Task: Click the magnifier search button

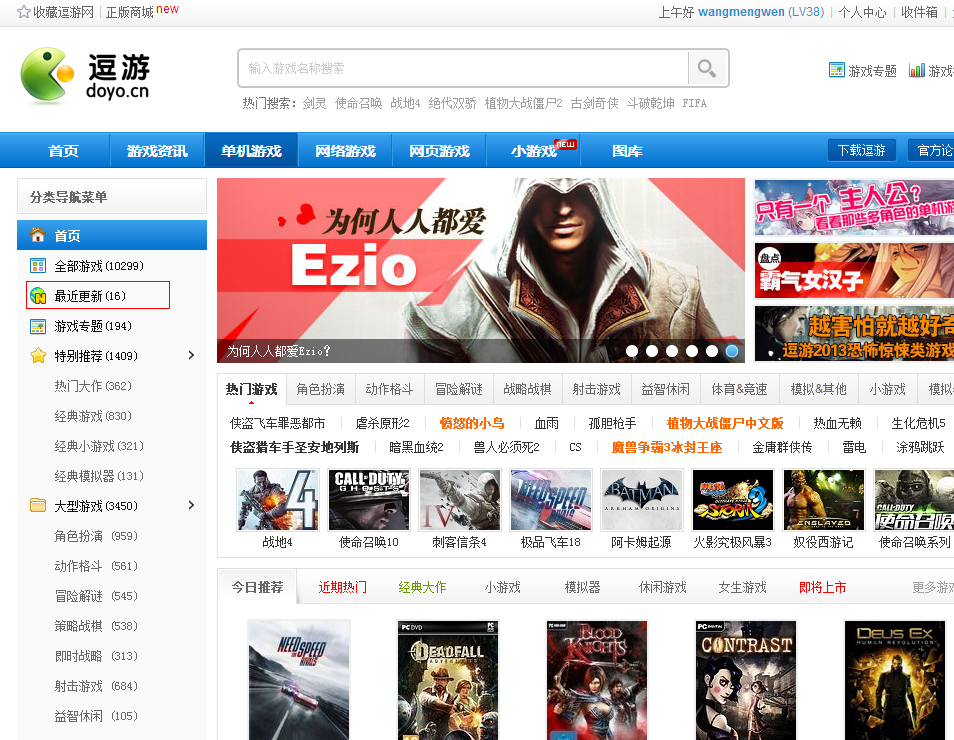Action: click(x=707, y=68)
